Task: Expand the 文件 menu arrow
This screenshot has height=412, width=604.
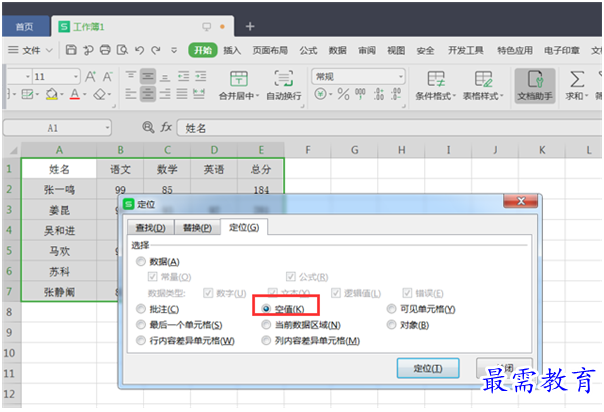Action: (49, 50)
